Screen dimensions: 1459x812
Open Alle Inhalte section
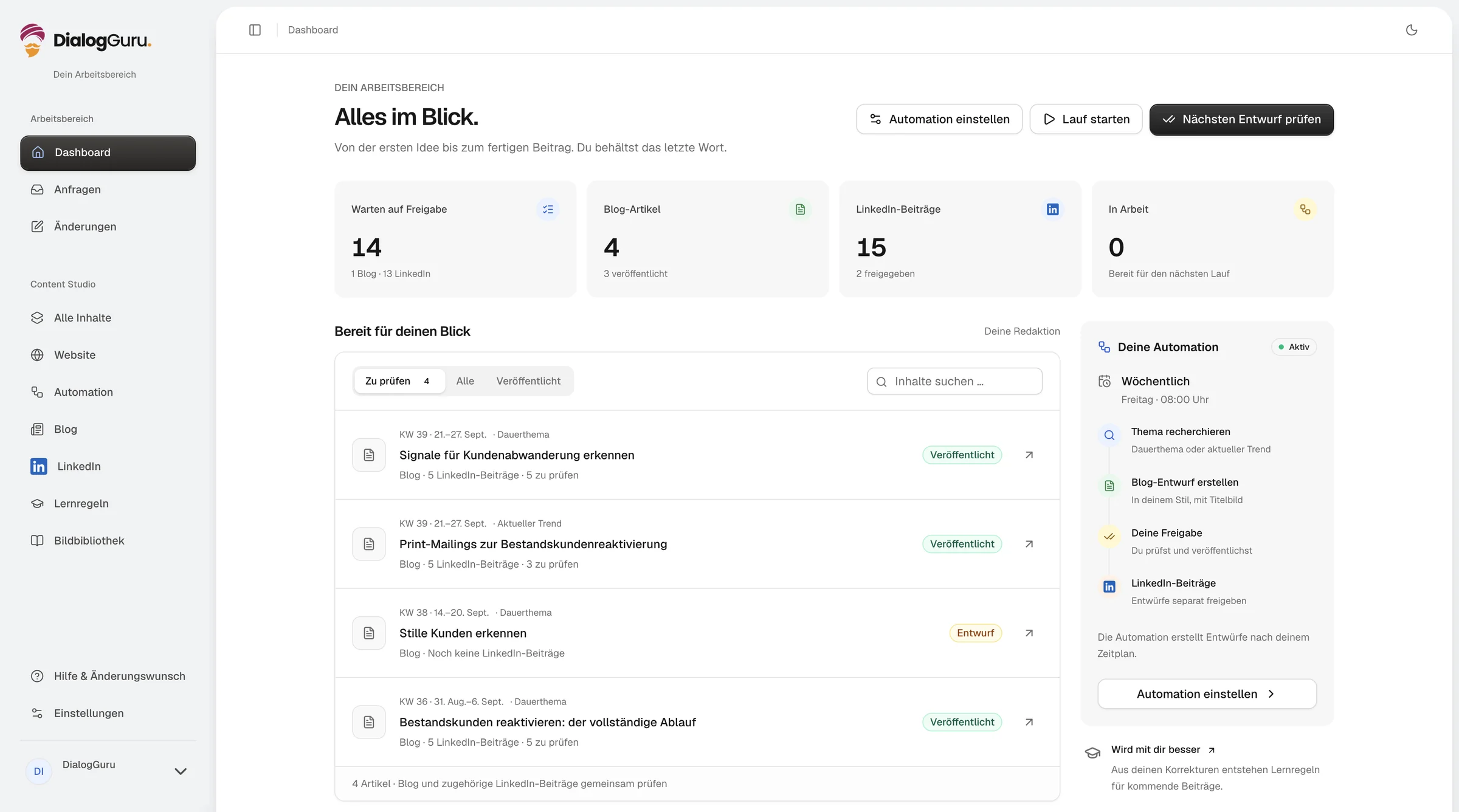[108, 318]
